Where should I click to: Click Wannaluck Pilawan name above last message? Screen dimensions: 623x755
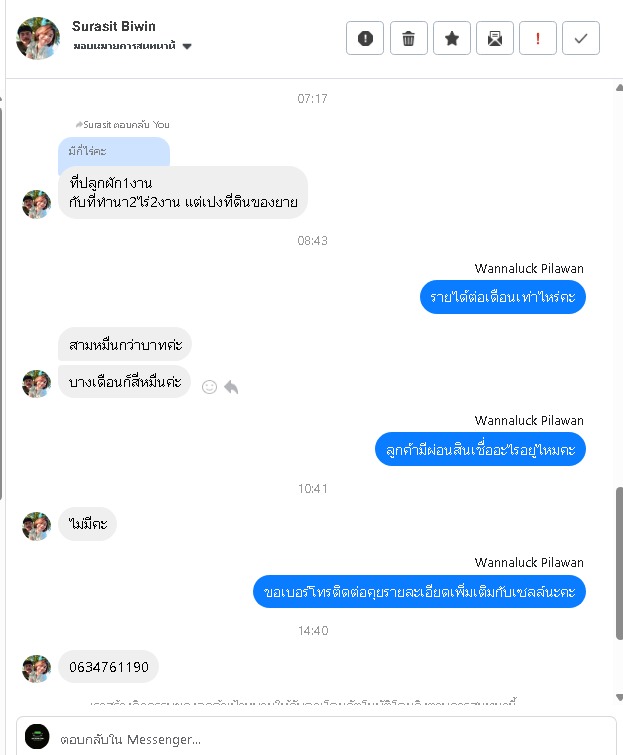coord(529,562)
